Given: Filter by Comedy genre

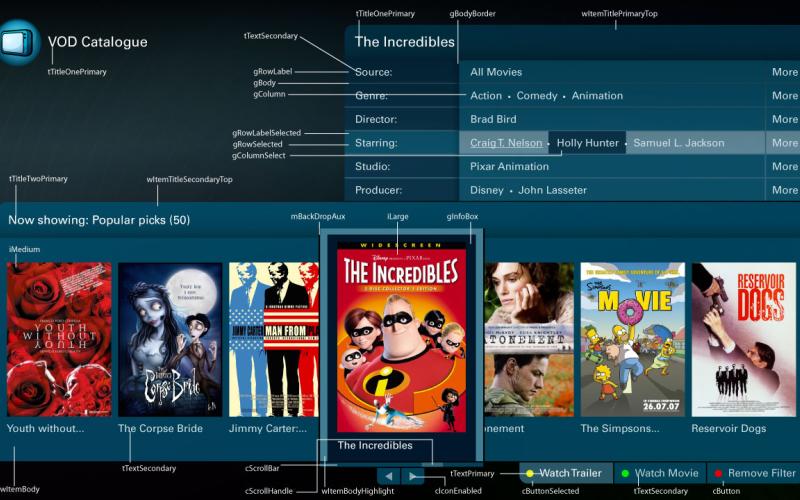Looking at the screenshot, I should (537, 96).
